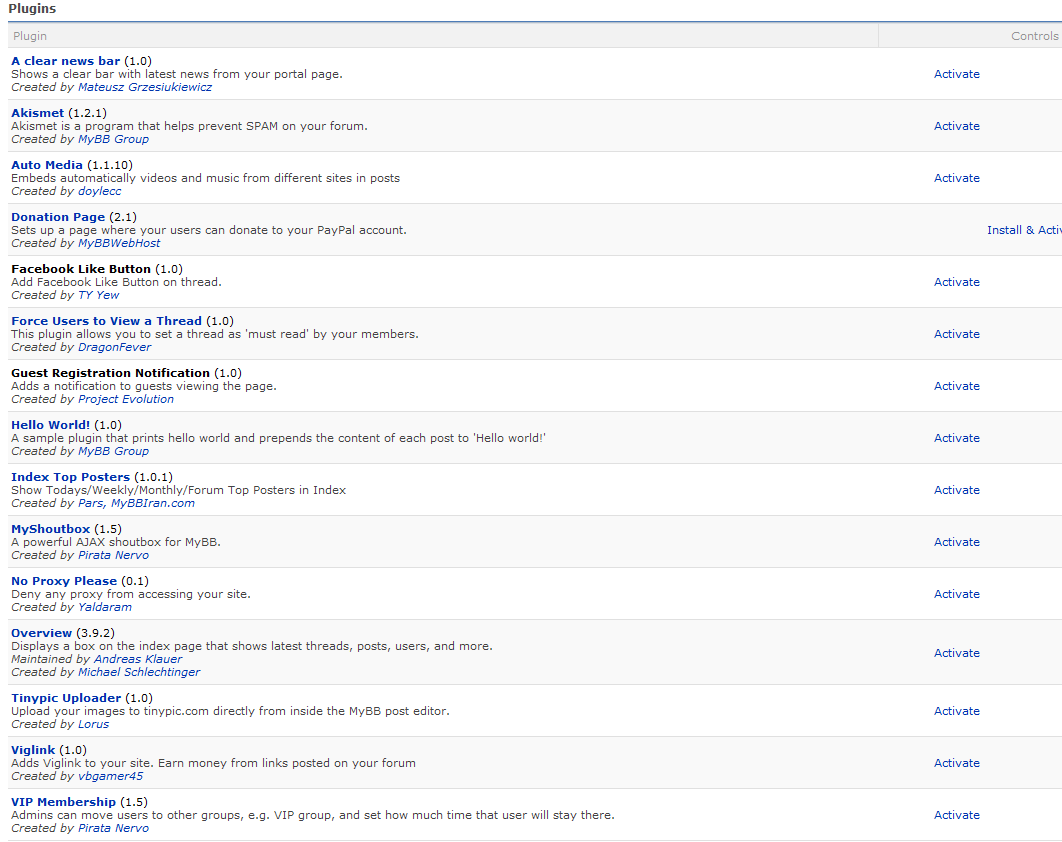This screenshot has height=842, width=1062.
Task: Open the Viglink plugin link
Action: 33,751
